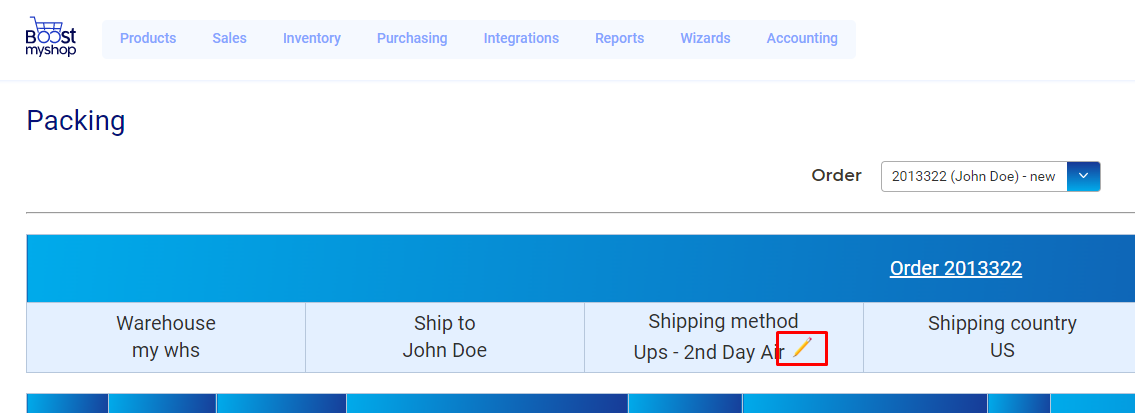Open the Inventory menu
The image size is (1135, 413).
pos(312,38)
